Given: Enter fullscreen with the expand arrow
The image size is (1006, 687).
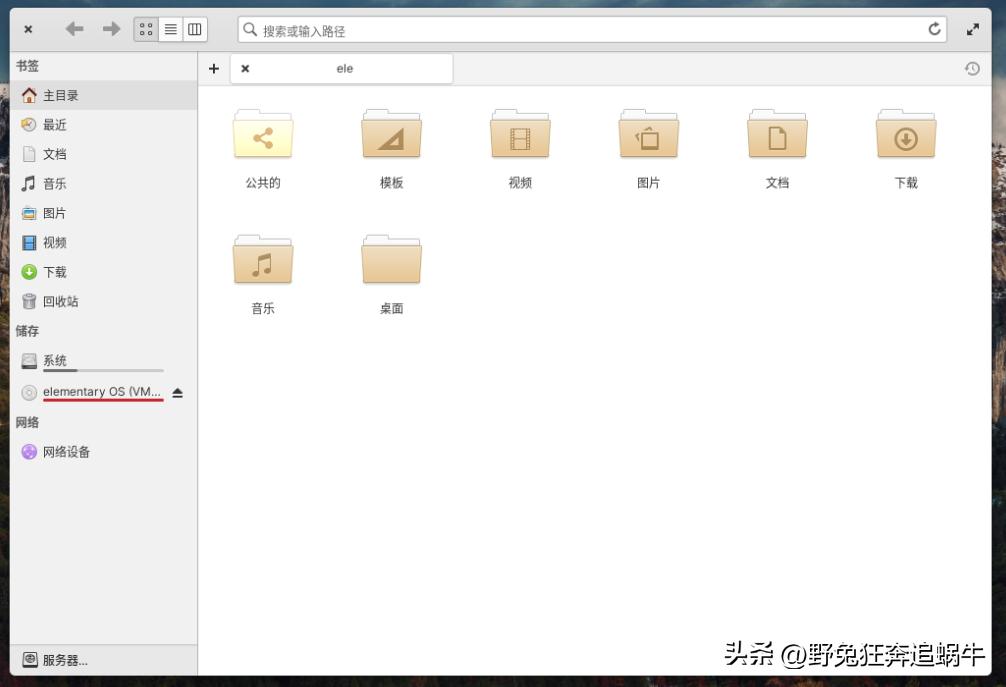Looking at the screenshot, I should (974, 29).
